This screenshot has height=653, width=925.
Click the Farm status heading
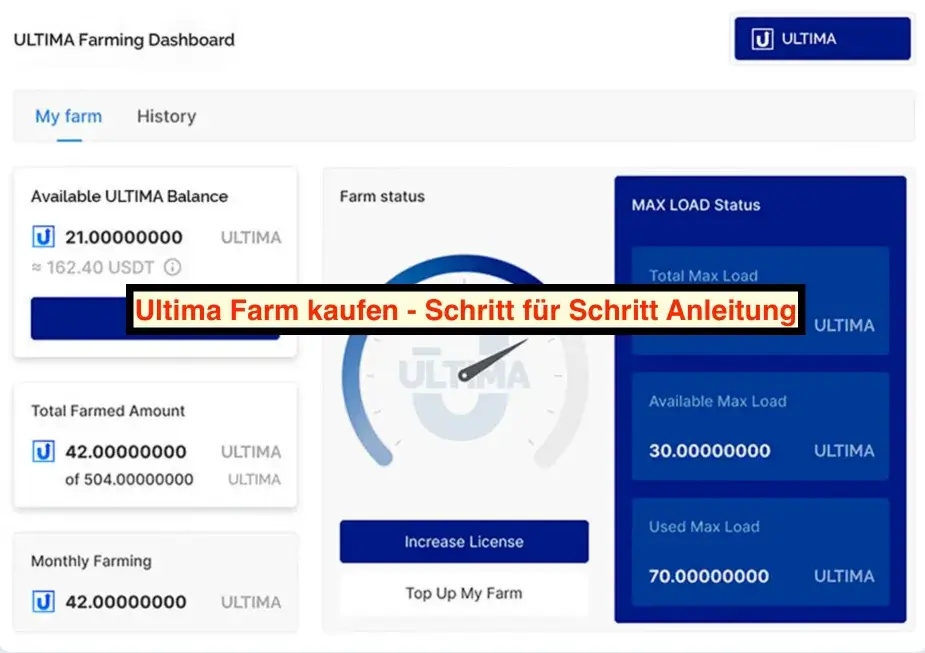pyautogui.click(x=382, y=196)
